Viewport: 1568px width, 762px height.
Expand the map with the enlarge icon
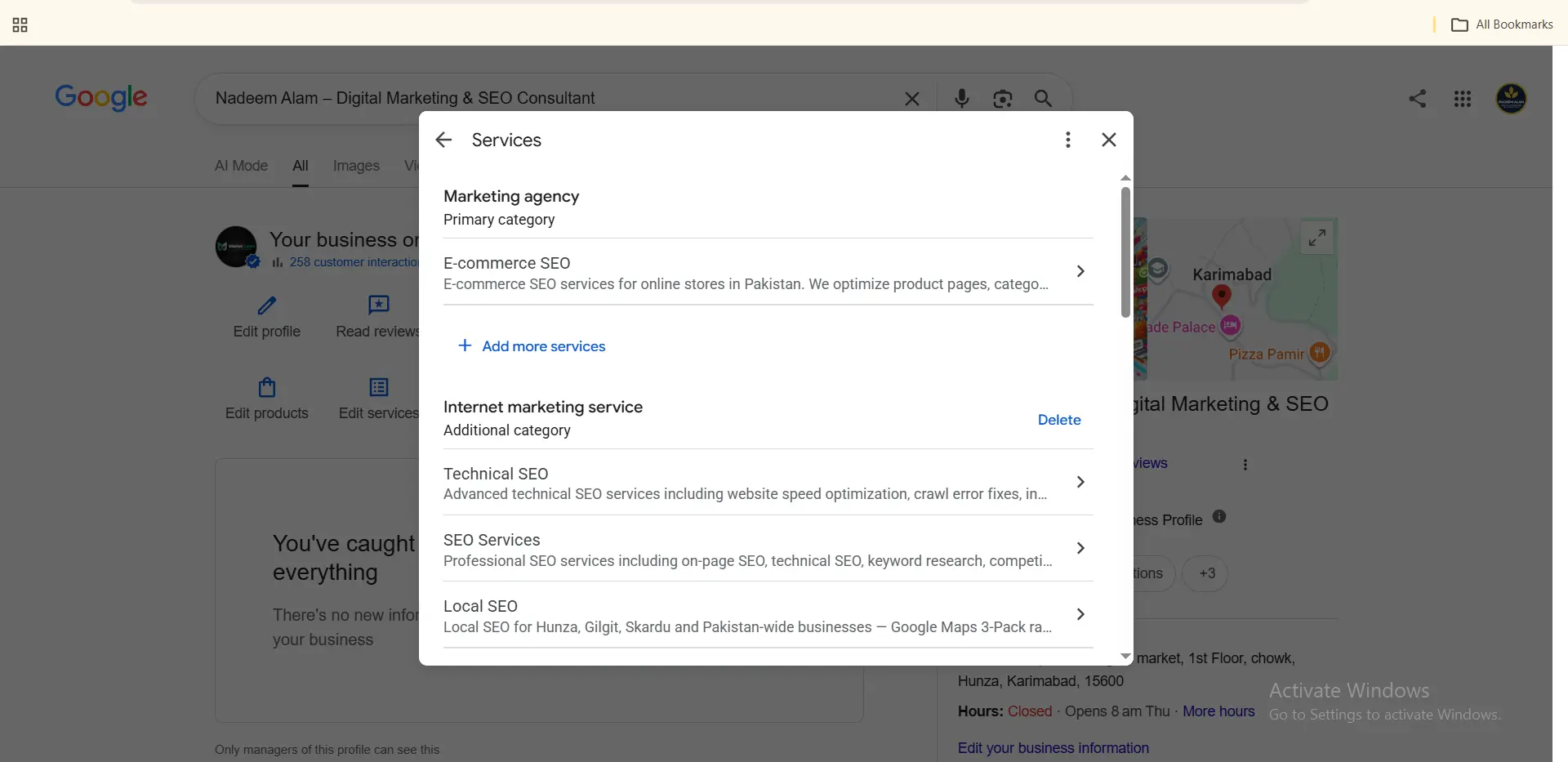click(1316, 238)
